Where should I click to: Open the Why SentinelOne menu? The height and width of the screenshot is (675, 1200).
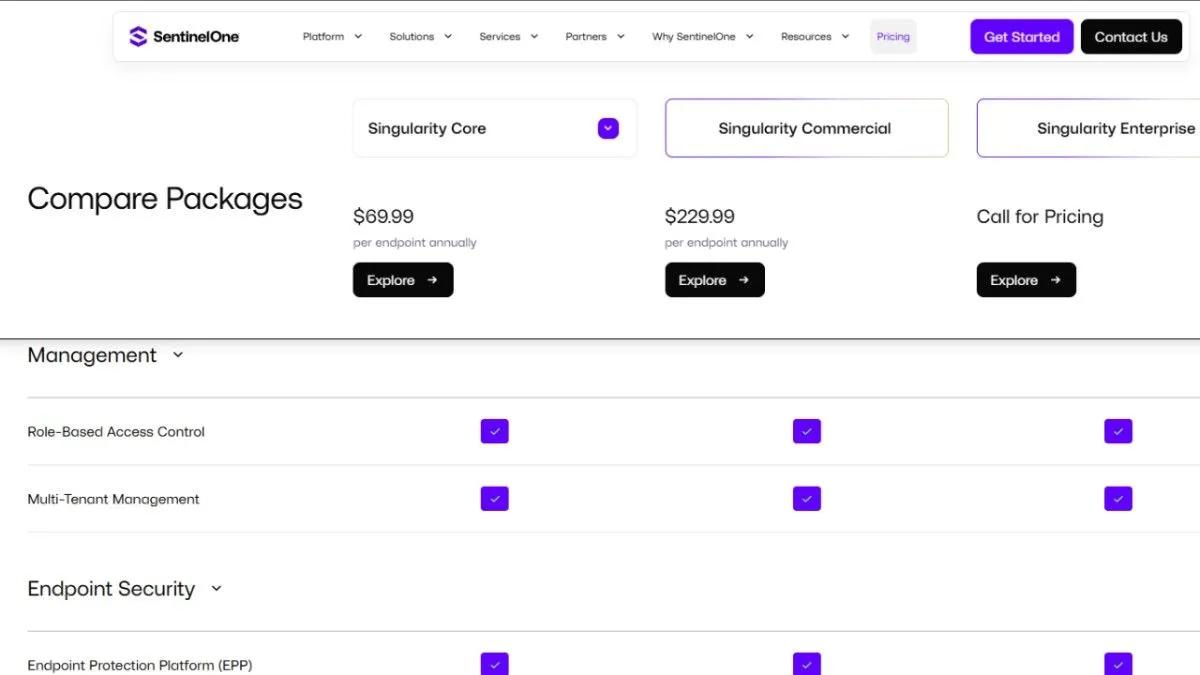[702, 37]
